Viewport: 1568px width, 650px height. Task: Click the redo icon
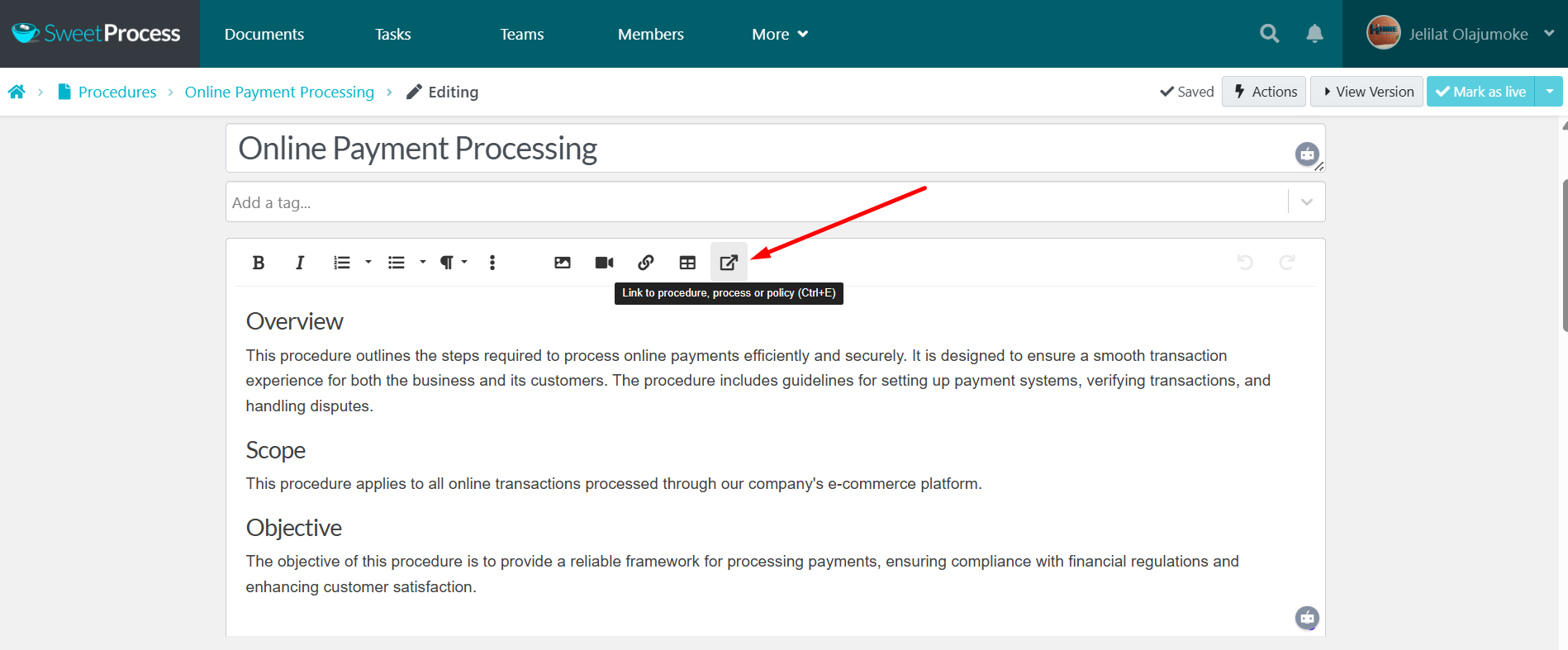(1286, 263)
